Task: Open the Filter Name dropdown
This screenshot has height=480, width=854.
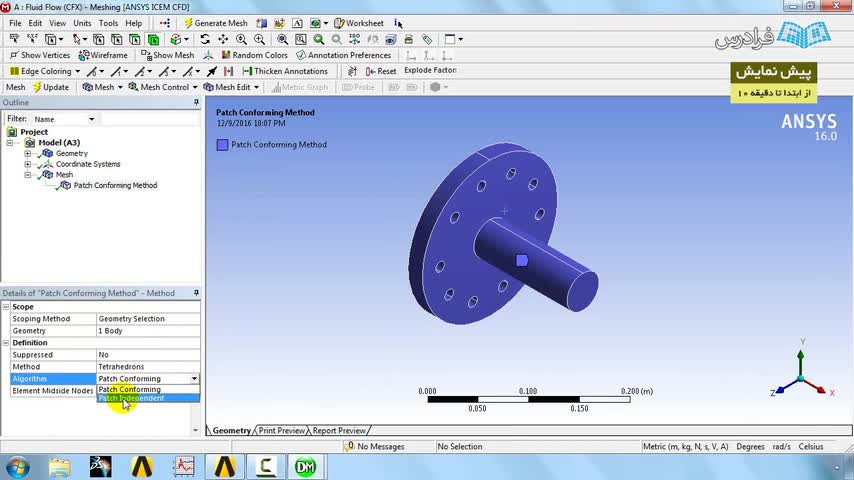Action: tap(64, 119)
